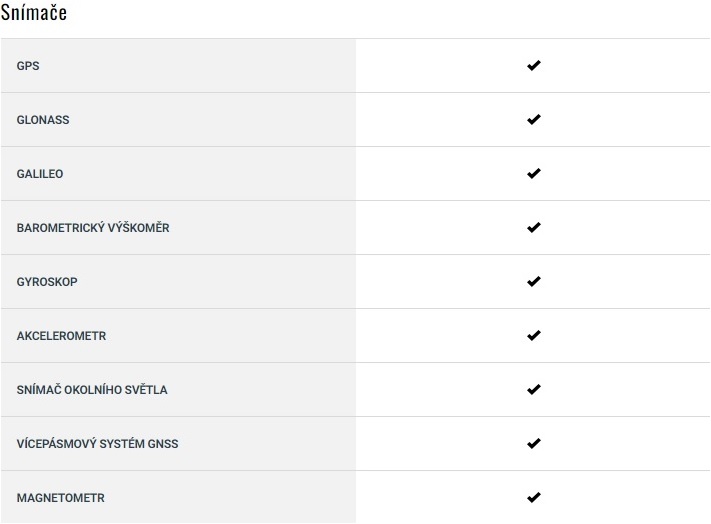
Task: Click the BAROMETRICKÝ VÝŠKOMĚR label
Action: coord(93,228)
